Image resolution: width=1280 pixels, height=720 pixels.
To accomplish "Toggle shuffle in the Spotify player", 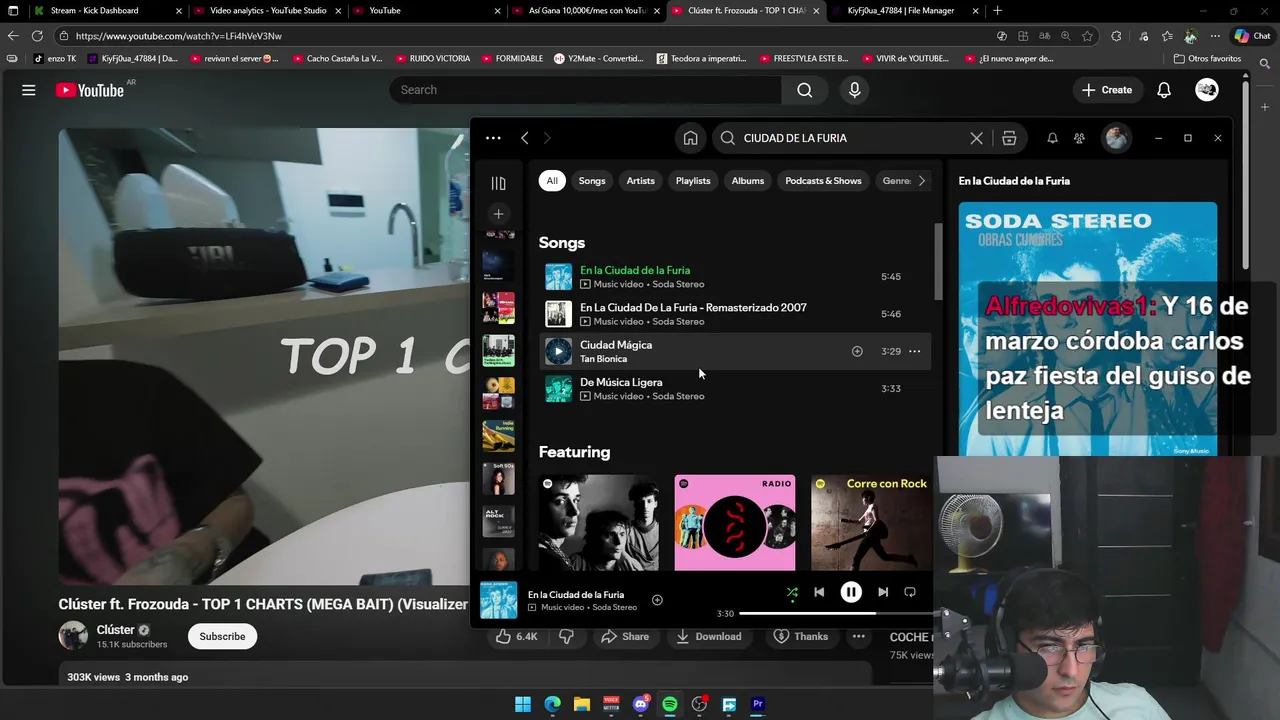I will pyautogui.click(x=792, y=592).
